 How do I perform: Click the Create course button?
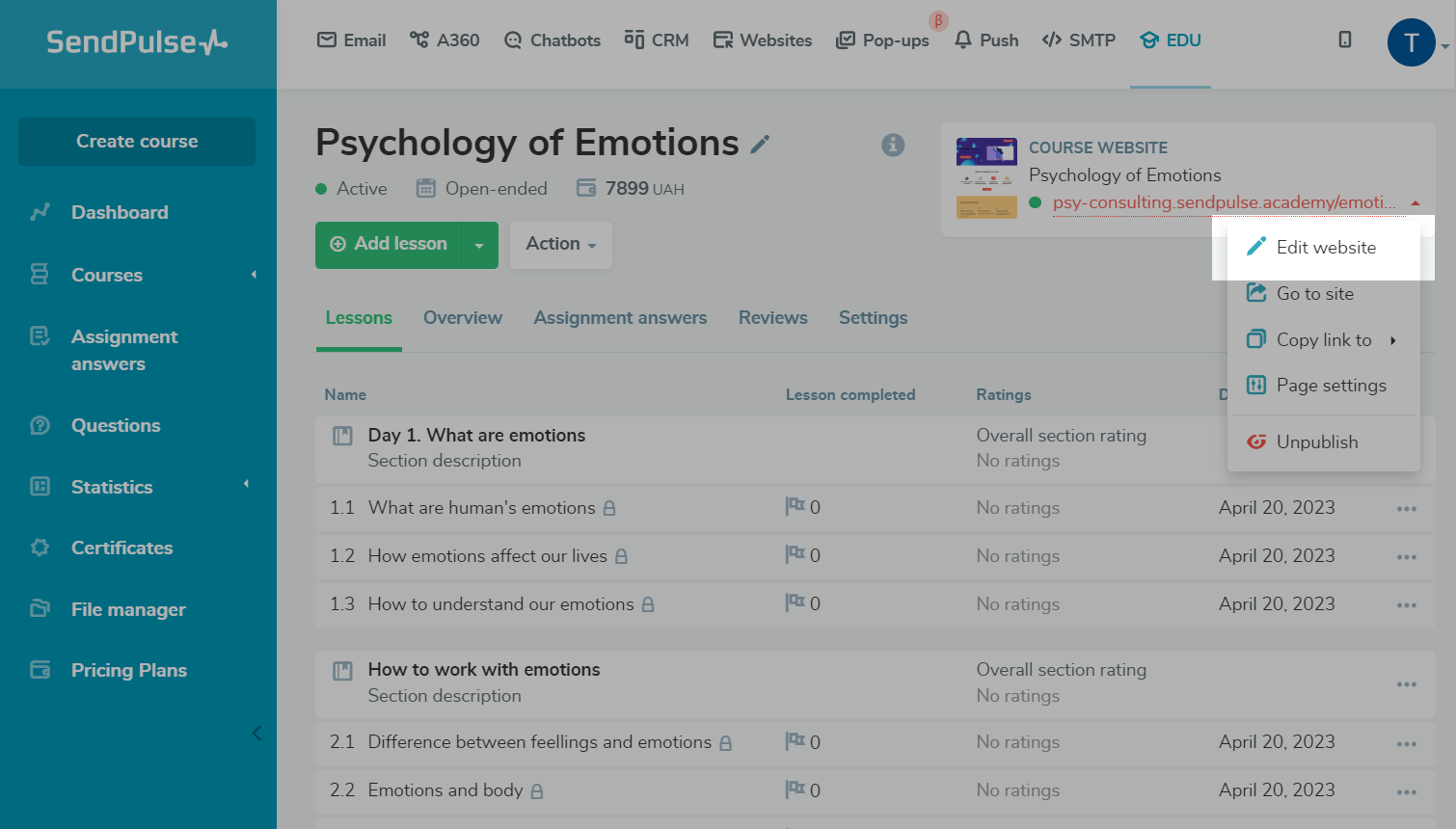click(137, 142)
